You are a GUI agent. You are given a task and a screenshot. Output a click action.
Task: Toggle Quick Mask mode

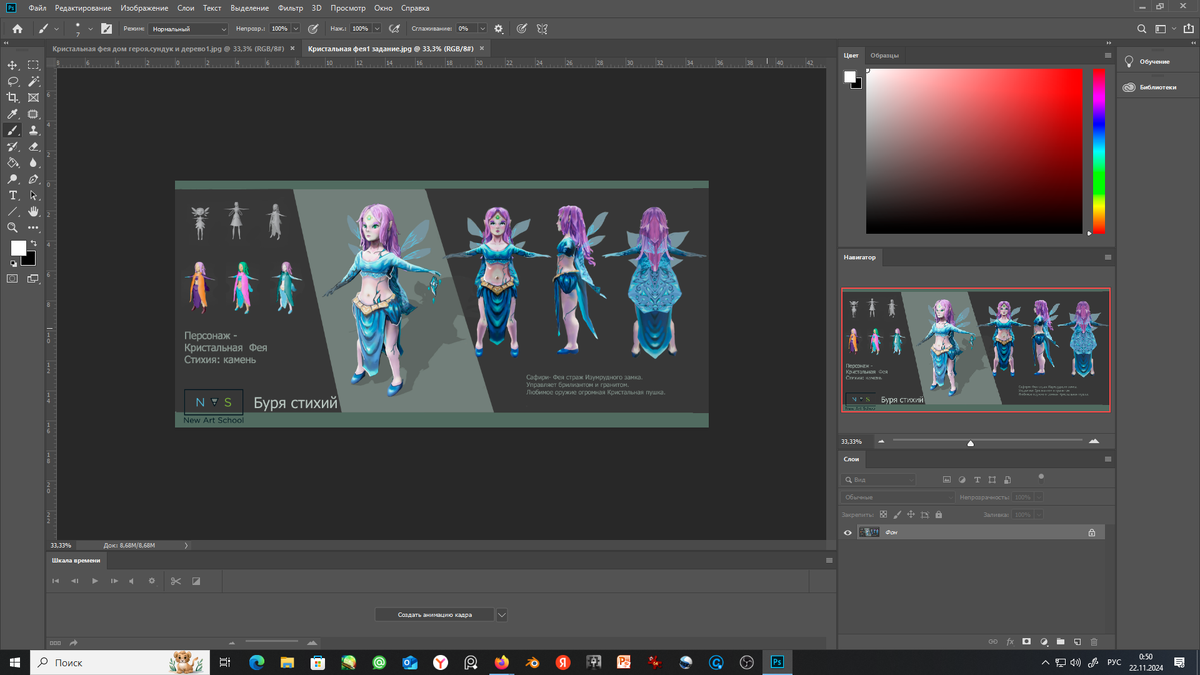13,279
